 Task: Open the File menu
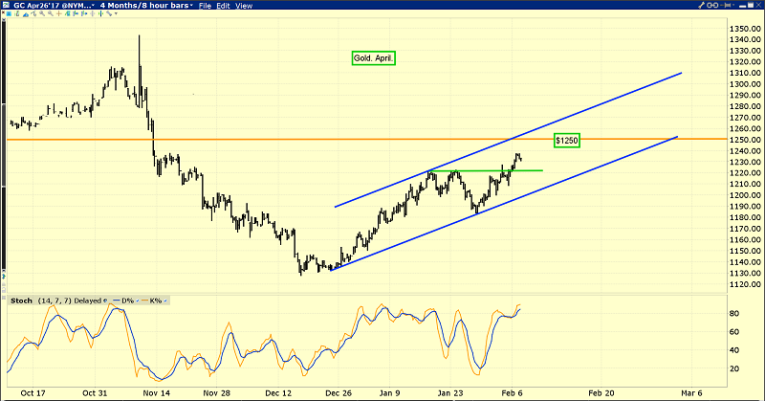205,6
